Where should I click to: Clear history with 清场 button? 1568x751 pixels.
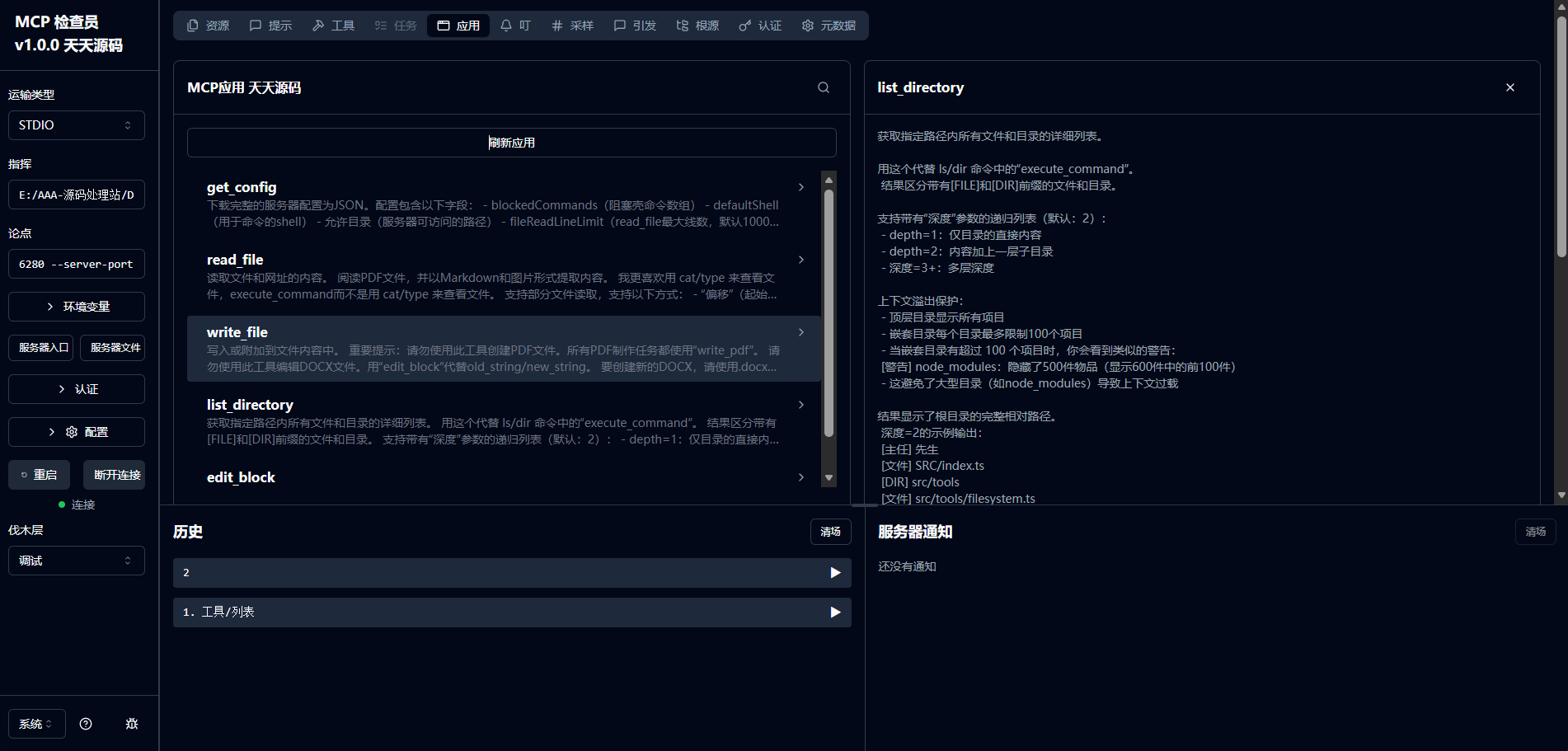[x=830, y=532]
